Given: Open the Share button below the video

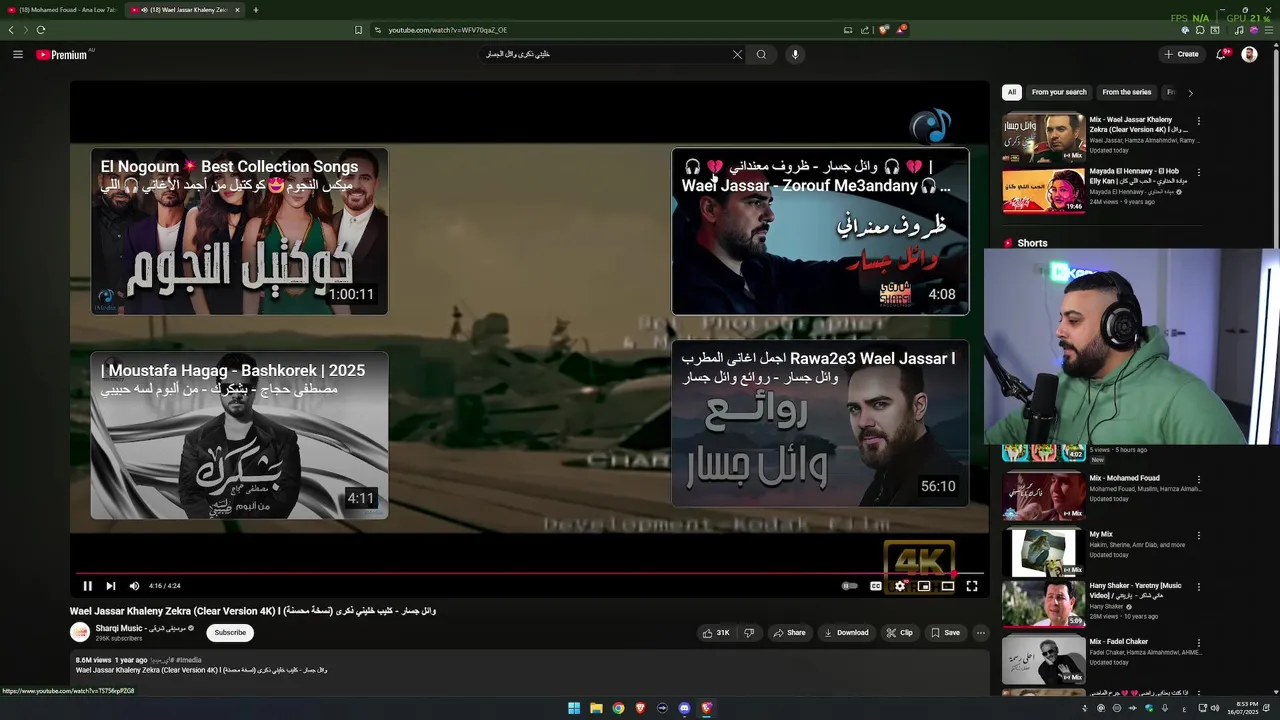Looking at the screenshot, I should [789, 633].
